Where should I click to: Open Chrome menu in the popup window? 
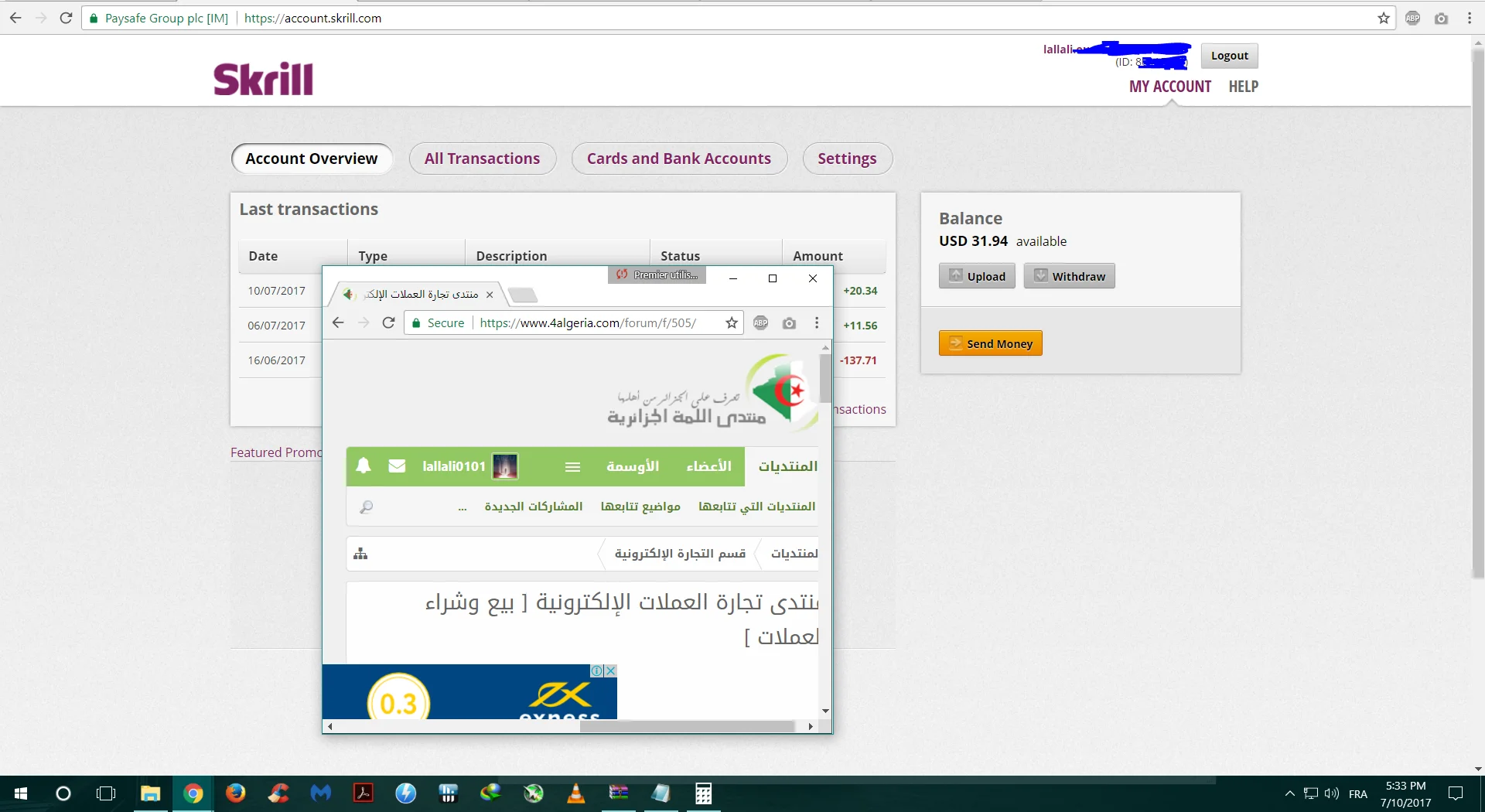coord(817,323)
